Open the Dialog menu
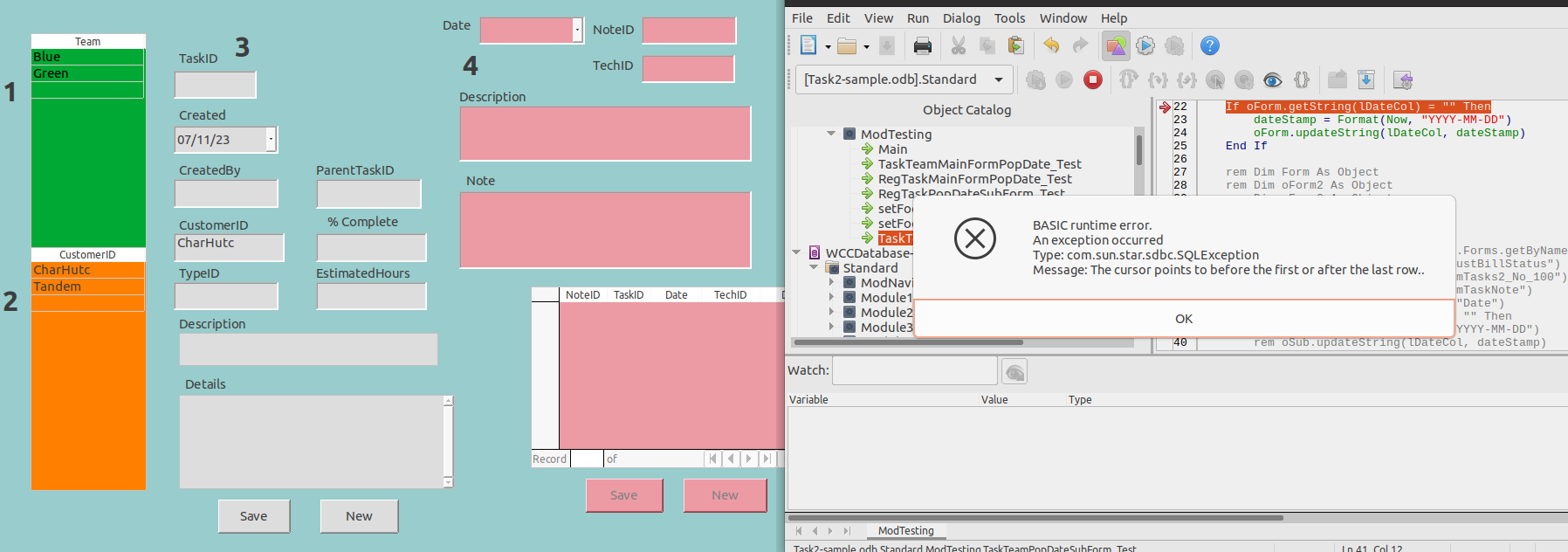Screen dimensions: 1568x552 [x=961, y=17]
